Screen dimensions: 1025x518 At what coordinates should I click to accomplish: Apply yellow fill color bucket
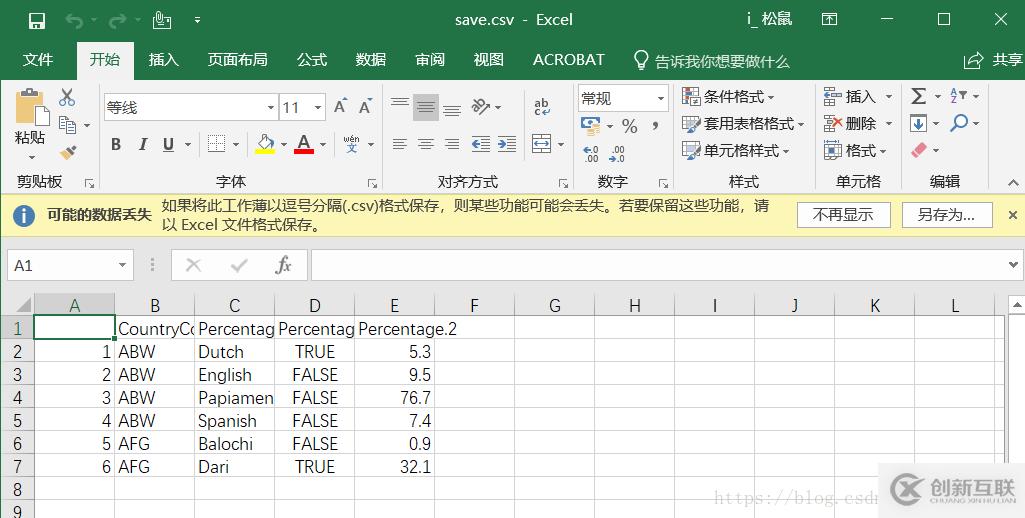tap(265, 144)
